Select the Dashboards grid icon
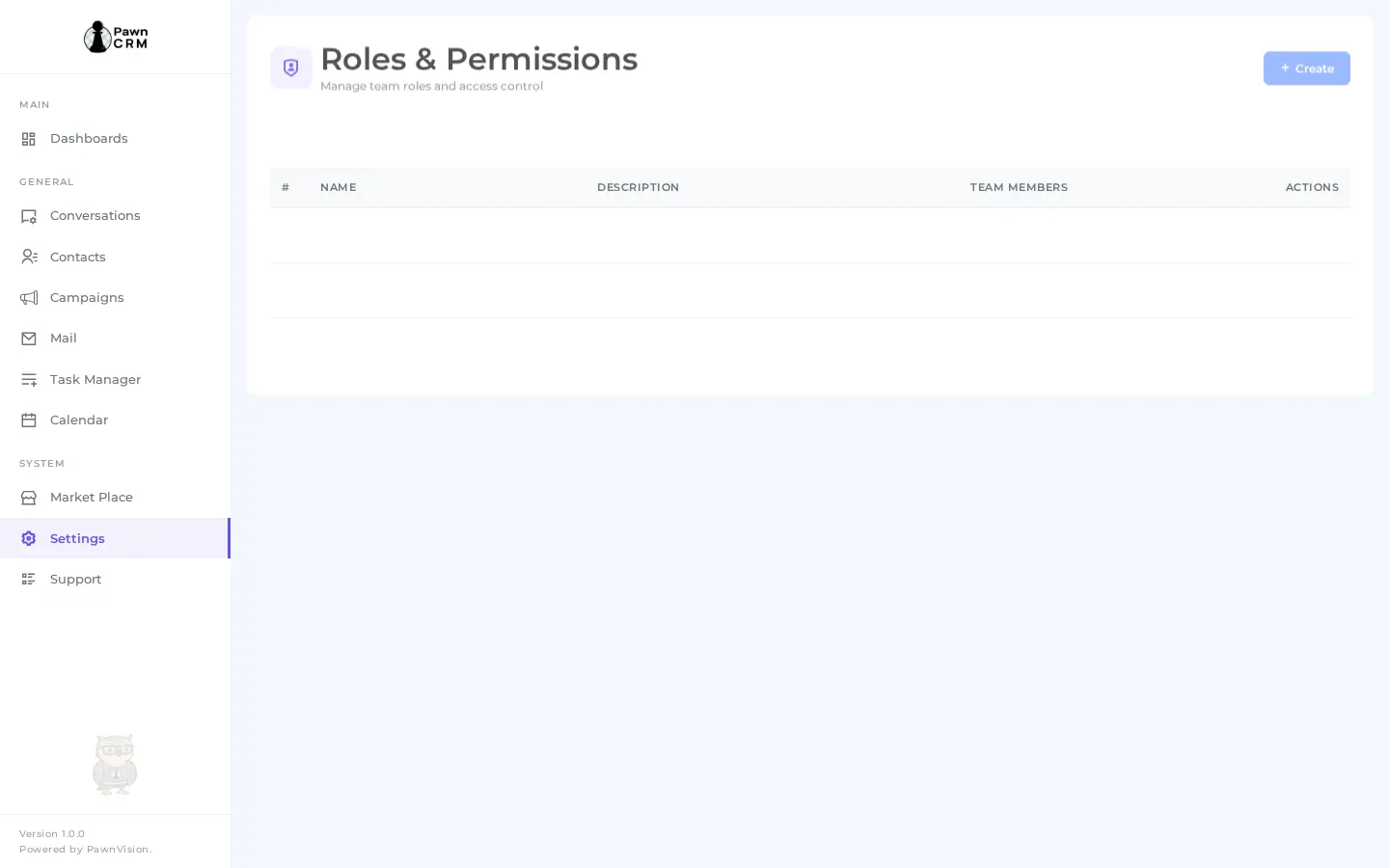Screen dimensions: 1389x868 pos(28,139)
